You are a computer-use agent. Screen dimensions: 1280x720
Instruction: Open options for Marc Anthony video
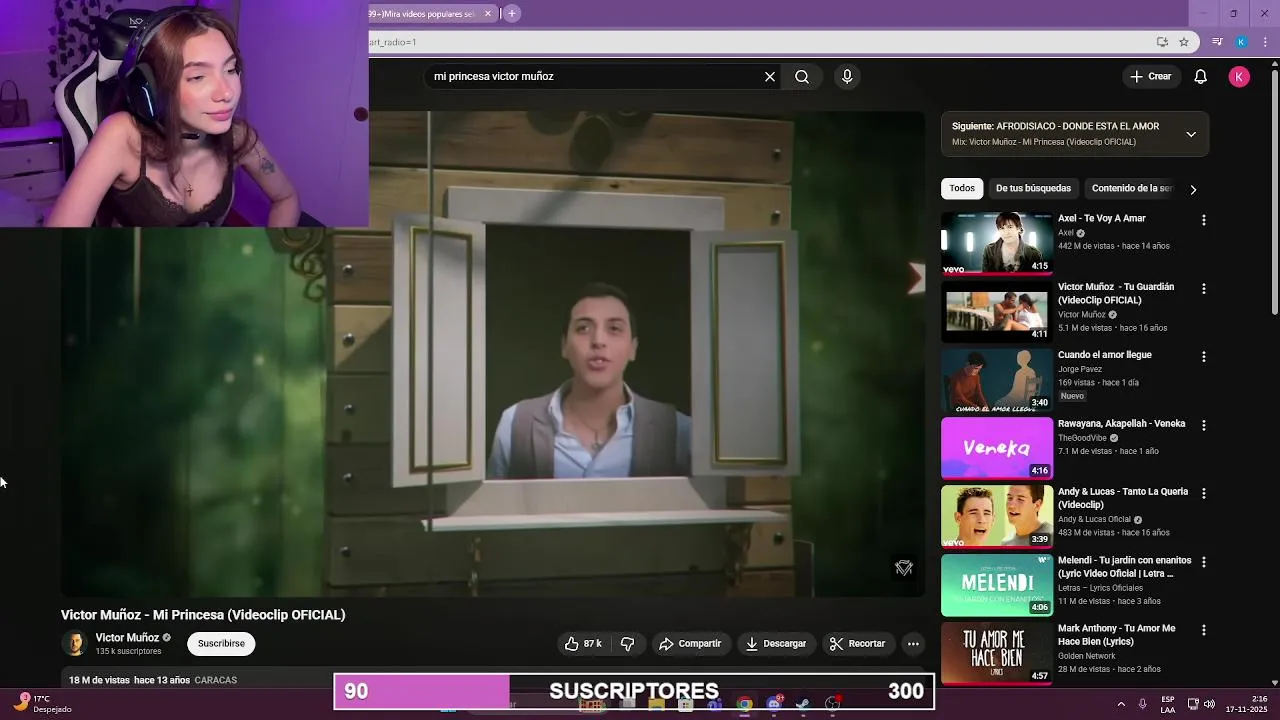point(1204,631)
